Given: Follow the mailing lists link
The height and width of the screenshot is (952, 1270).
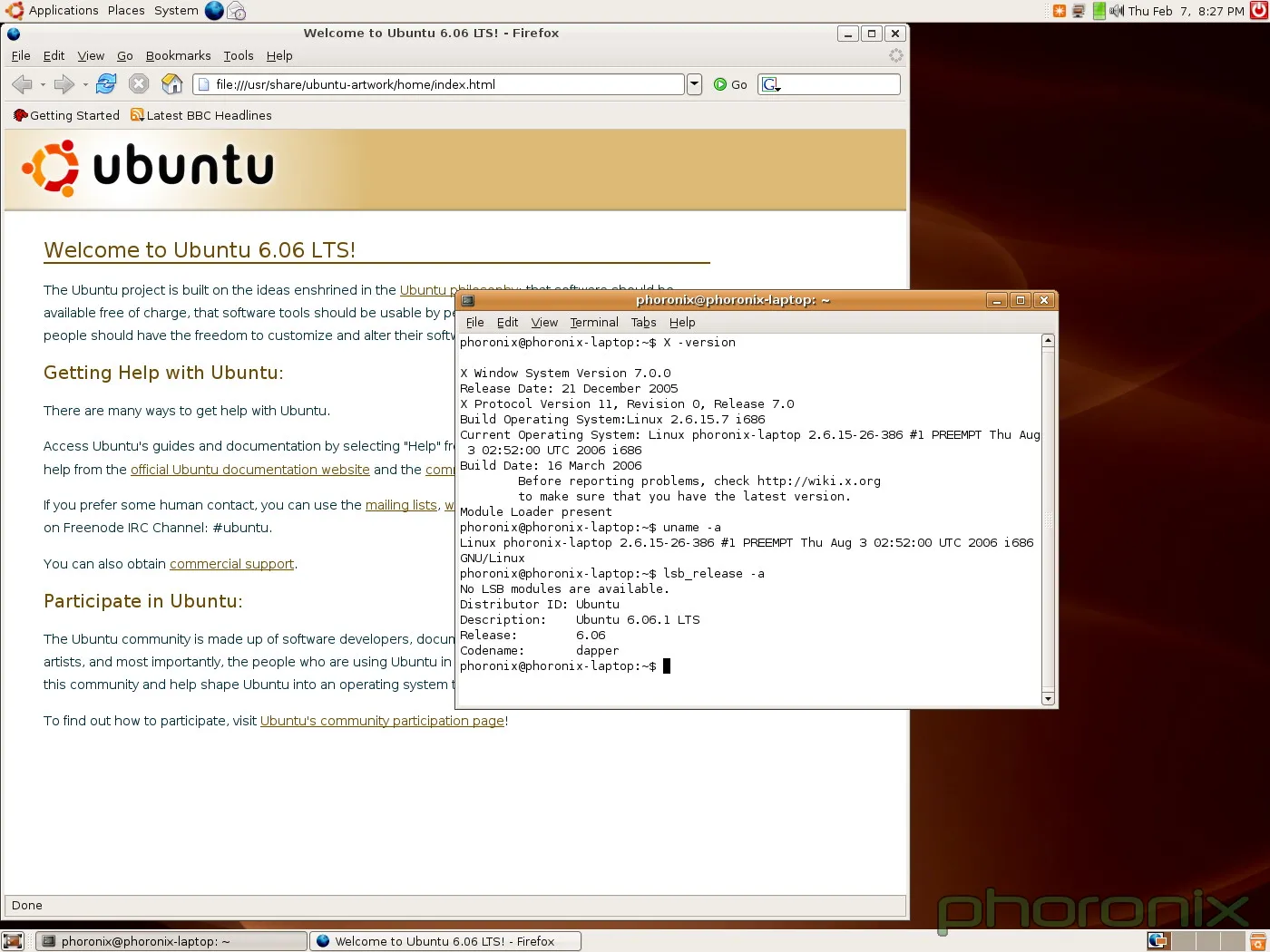Looking at the screenshot, I should click(x=401, y=505).
